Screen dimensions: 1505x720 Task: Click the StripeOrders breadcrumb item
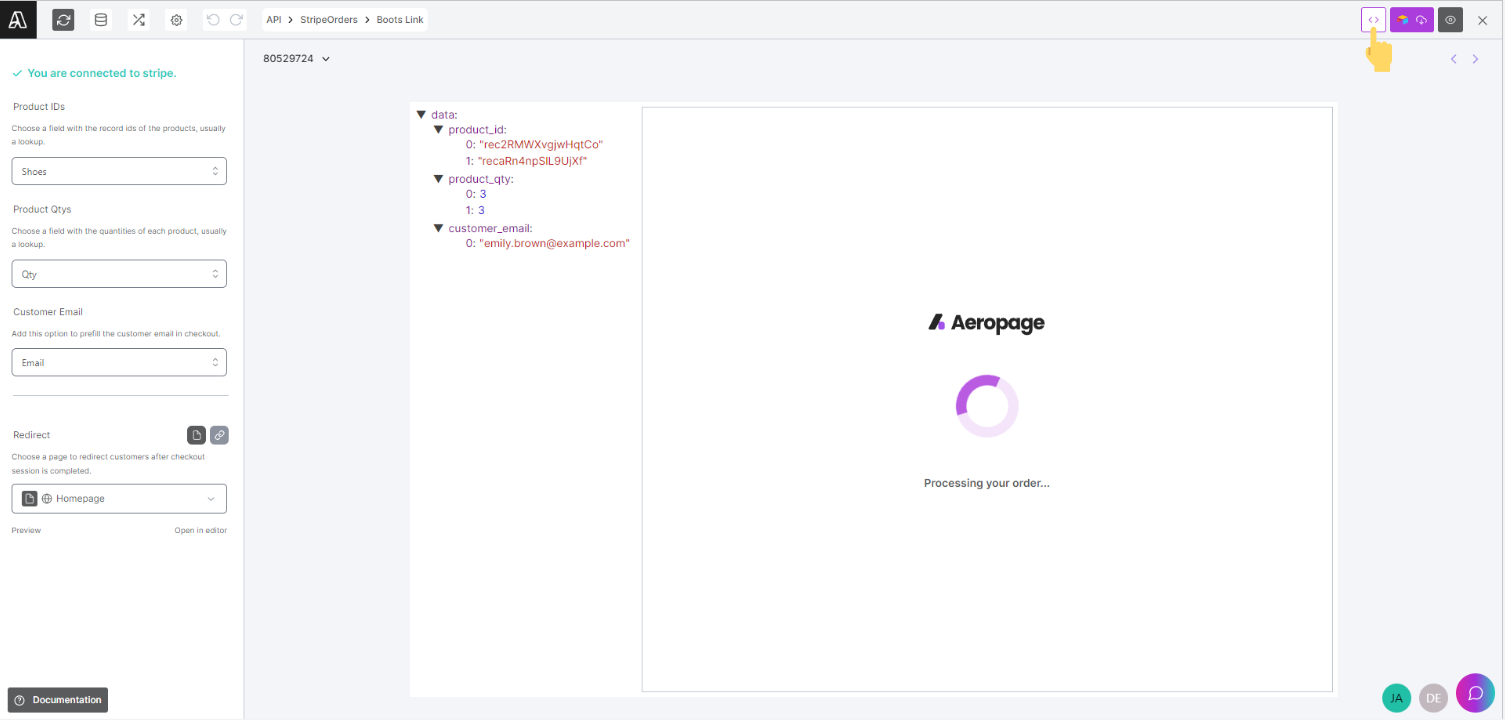(x=329, y=20)
